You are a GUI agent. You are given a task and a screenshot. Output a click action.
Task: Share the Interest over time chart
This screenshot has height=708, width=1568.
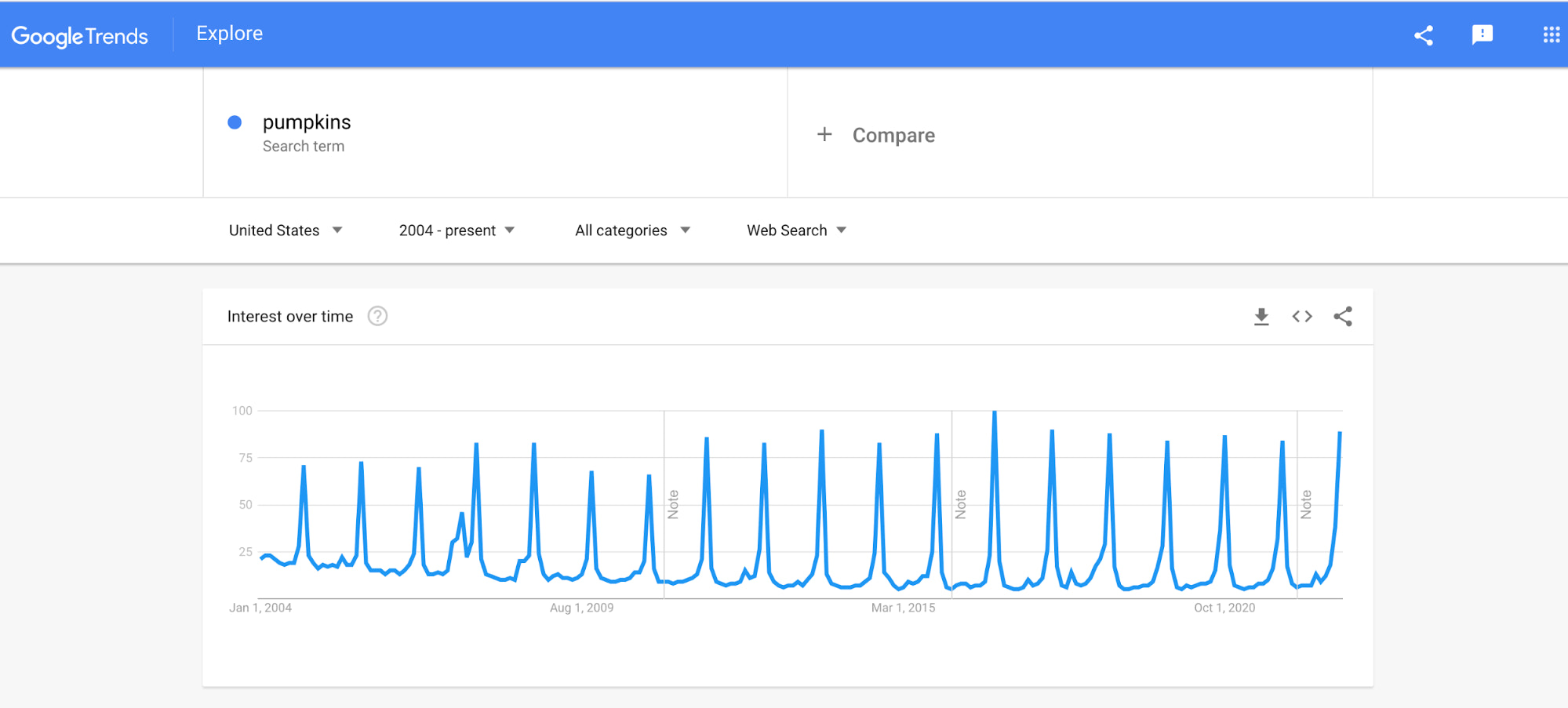(x=1342, y=317)
